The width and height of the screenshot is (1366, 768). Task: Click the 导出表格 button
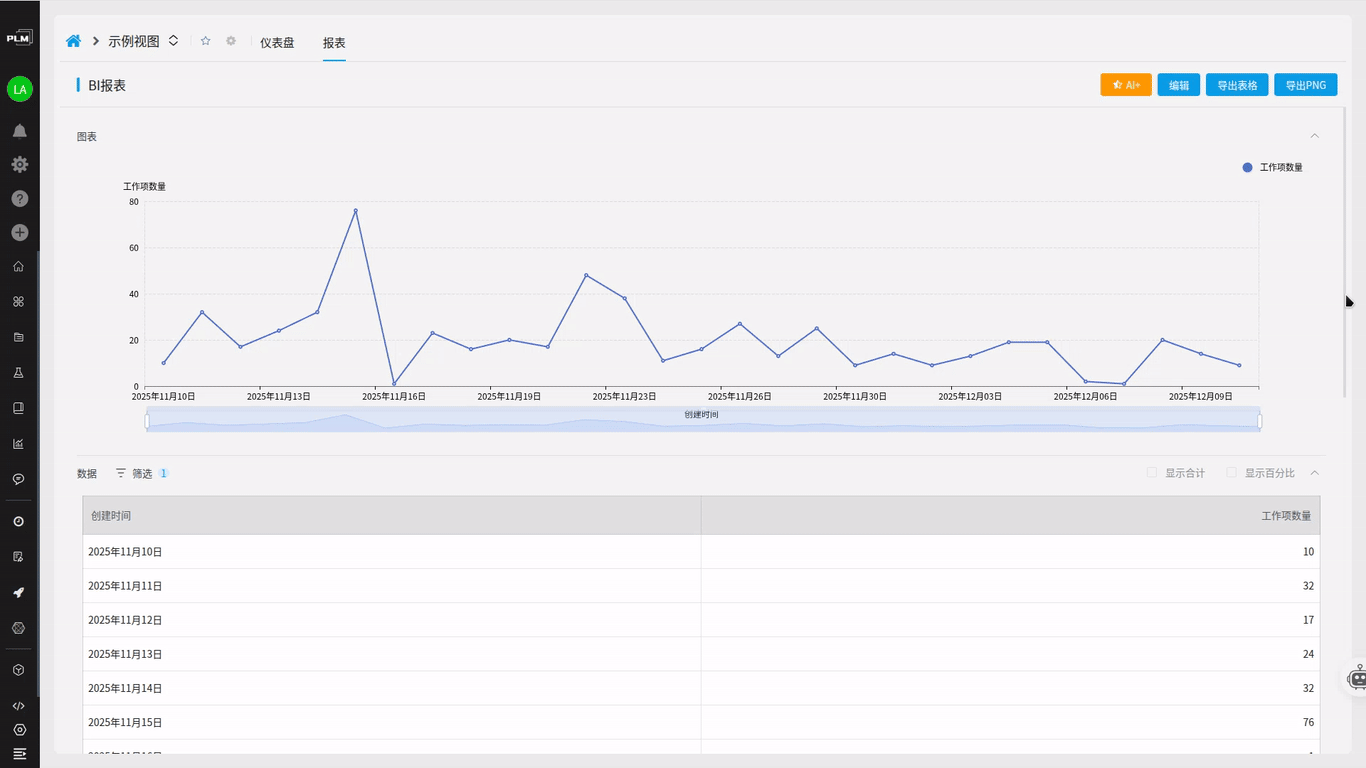(1237, 85)
